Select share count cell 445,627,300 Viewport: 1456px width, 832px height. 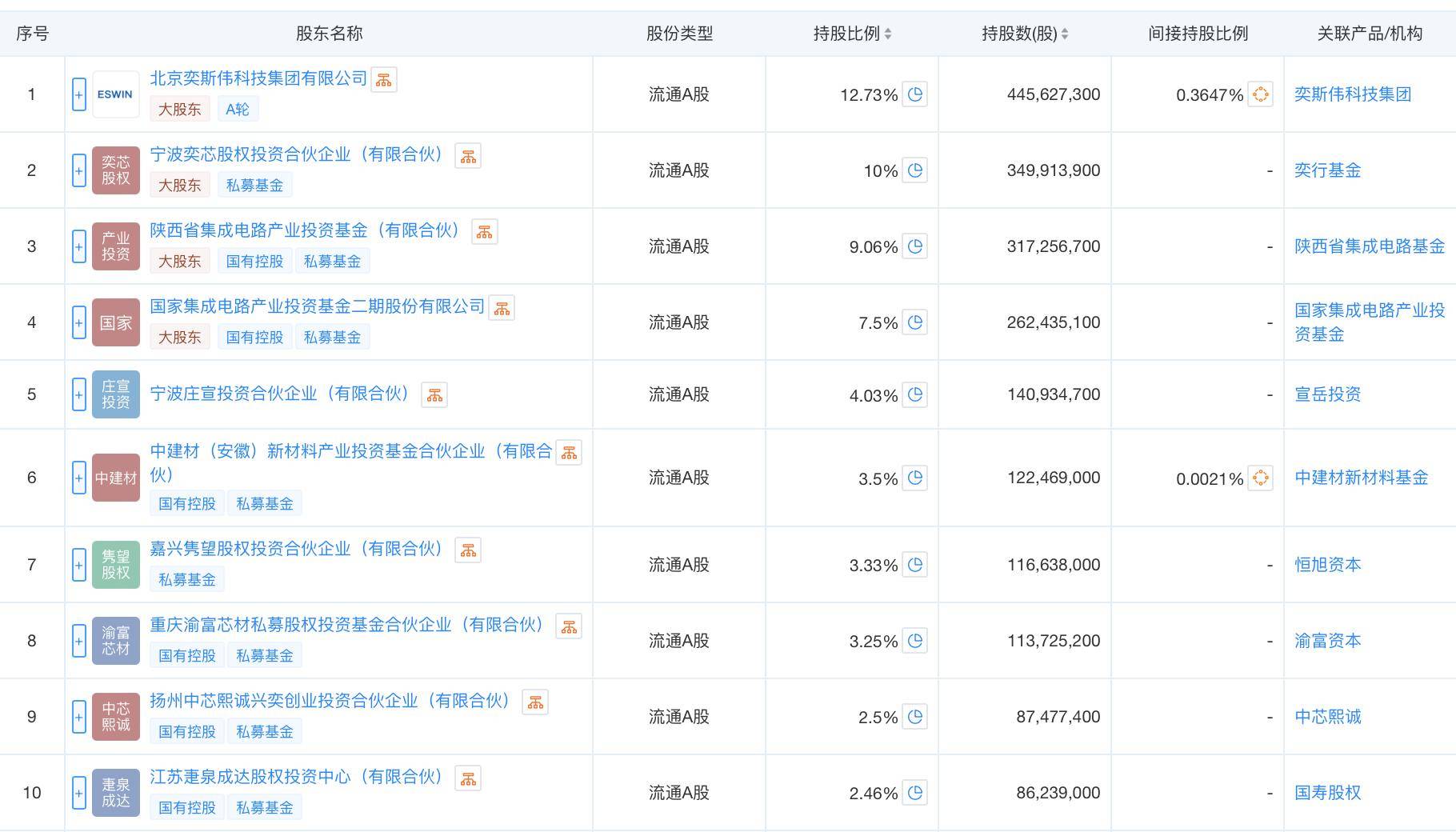pos(1053,94)
